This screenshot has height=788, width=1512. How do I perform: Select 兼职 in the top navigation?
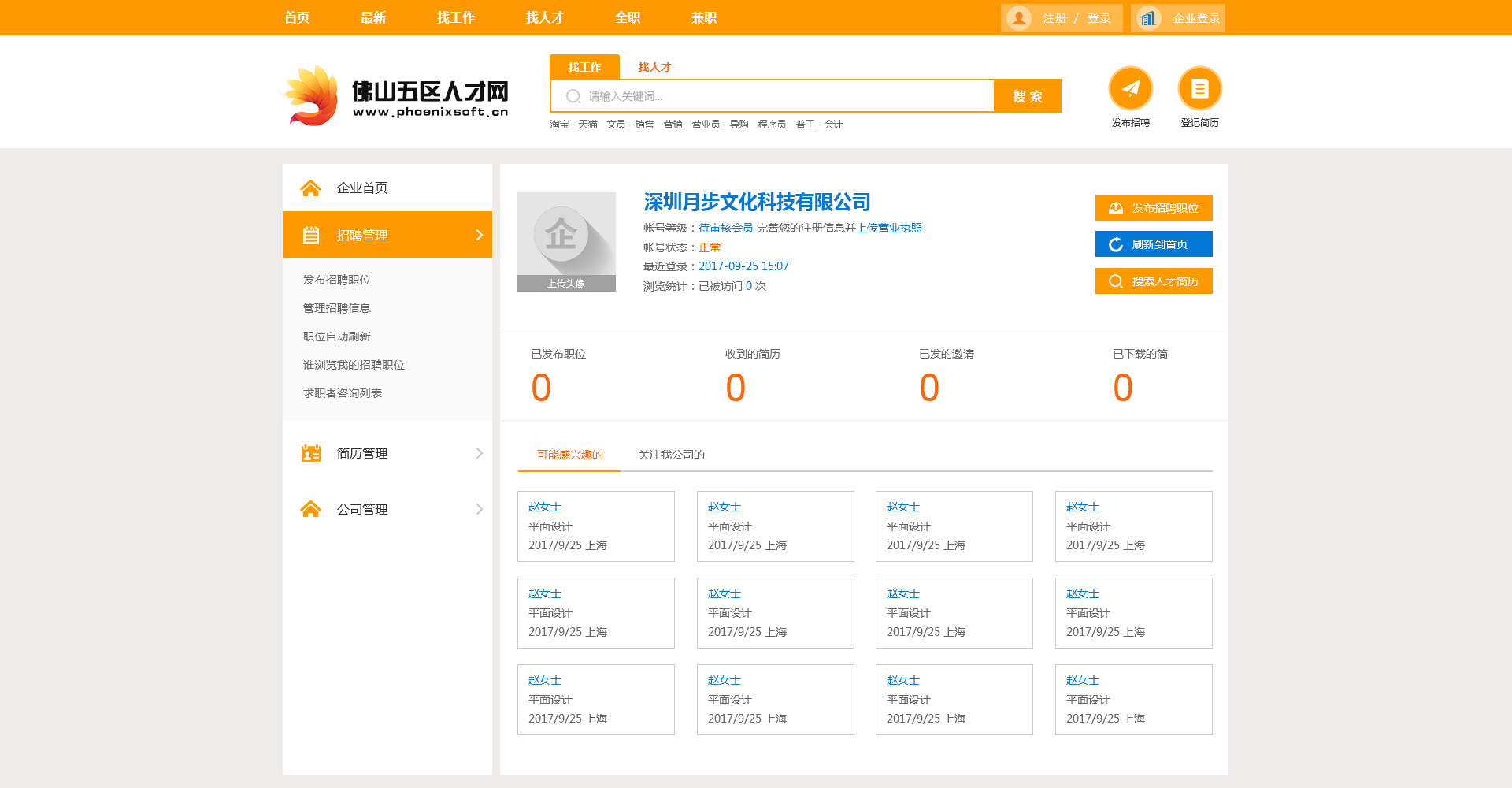tap(703, 17)
